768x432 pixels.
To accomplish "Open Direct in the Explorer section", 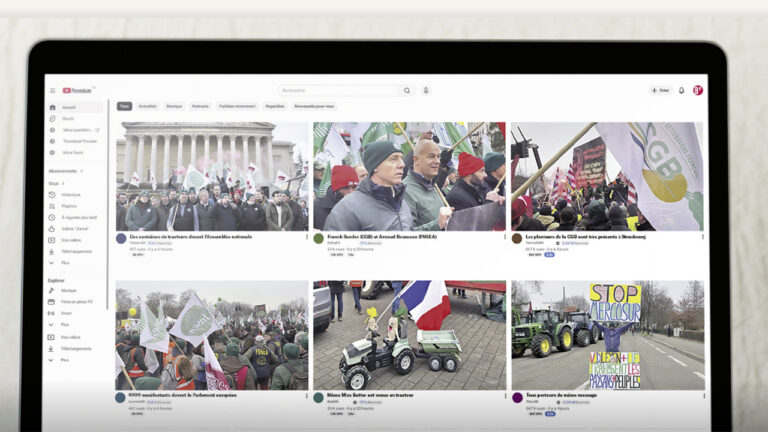I will (66, 313).
